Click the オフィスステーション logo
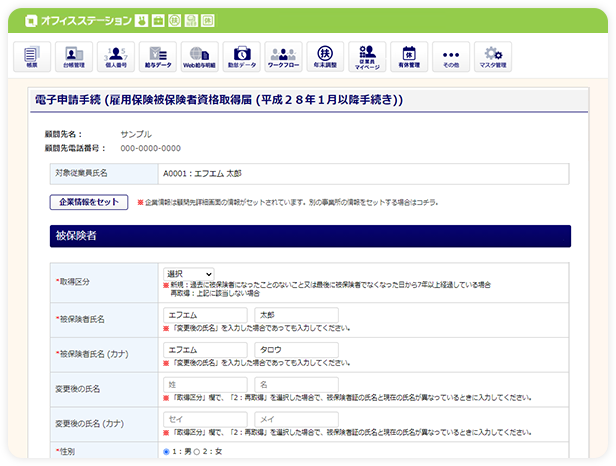 point(78,20)
